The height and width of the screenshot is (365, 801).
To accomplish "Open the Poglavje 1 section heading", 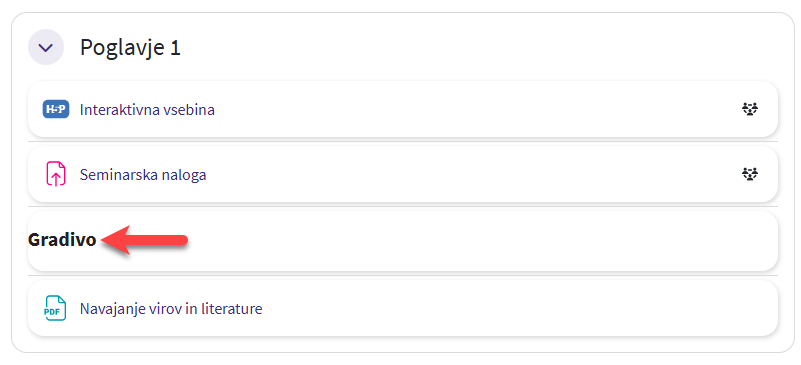I will (130, 48).
